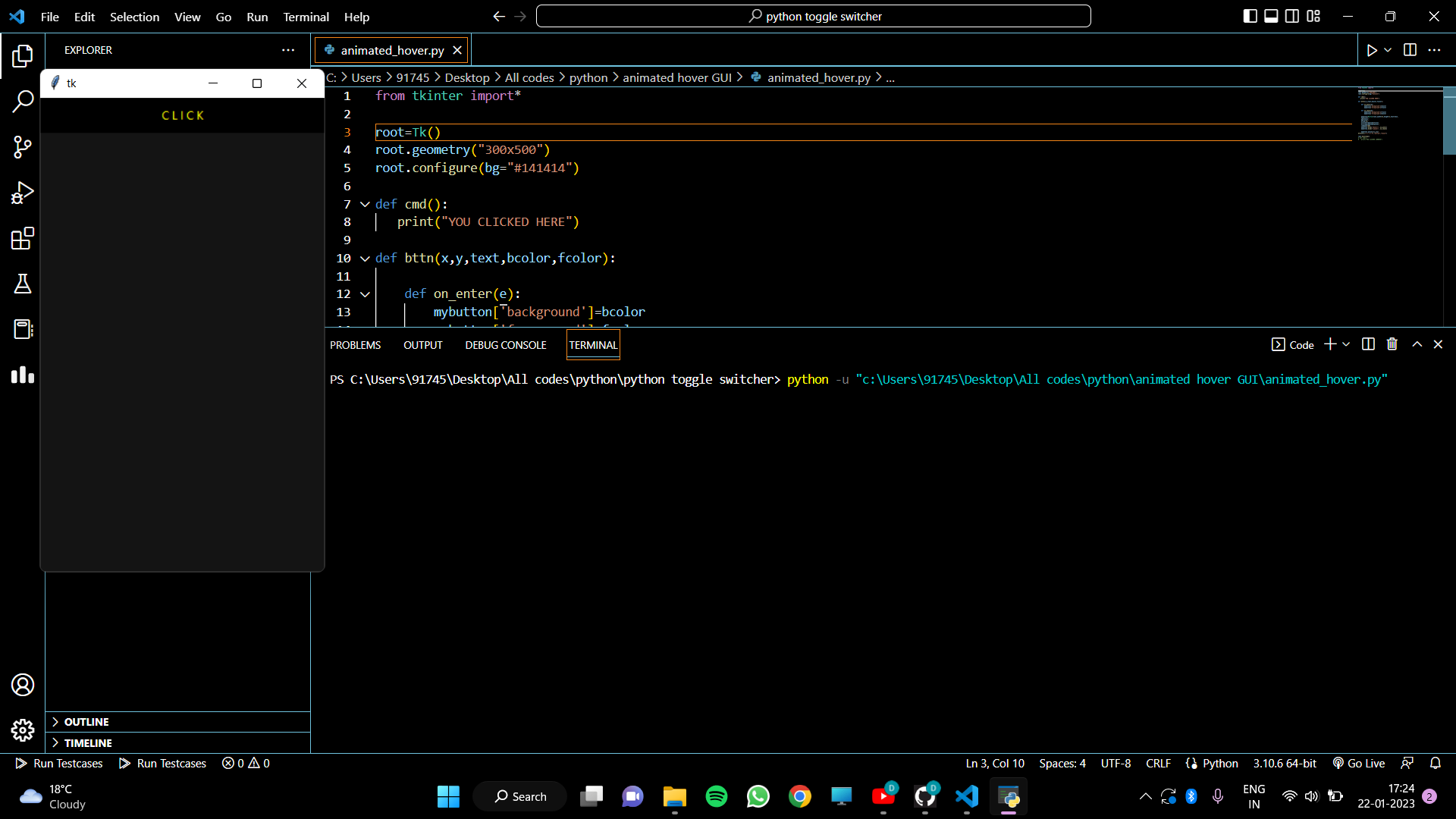Open the run button dropdown arrow

tap(1387, 50)
